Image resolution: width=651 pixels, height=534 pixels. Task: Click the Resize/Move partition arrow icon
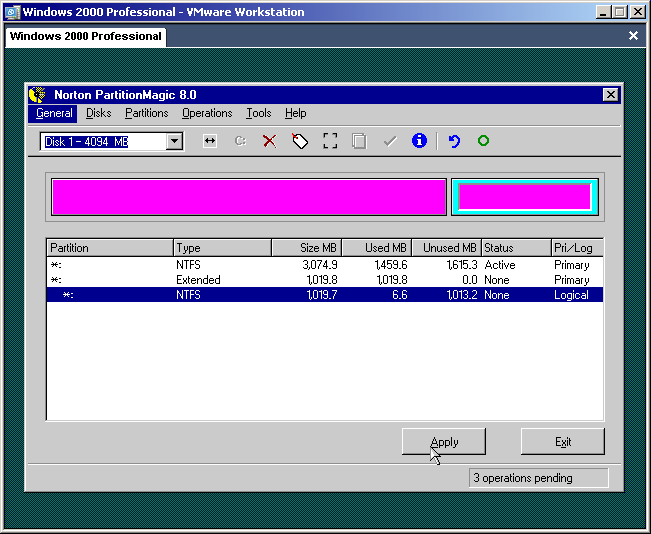tap(210, 141)
